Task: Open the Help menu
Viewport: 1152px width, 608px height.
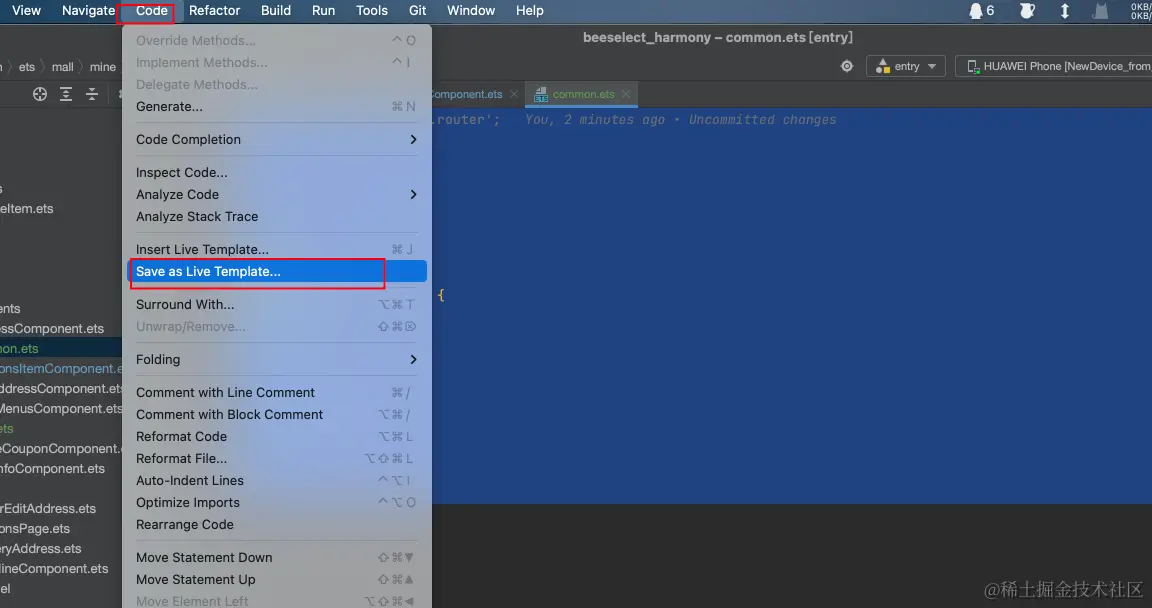Action: pyautogui.click(x=530, y=11)
